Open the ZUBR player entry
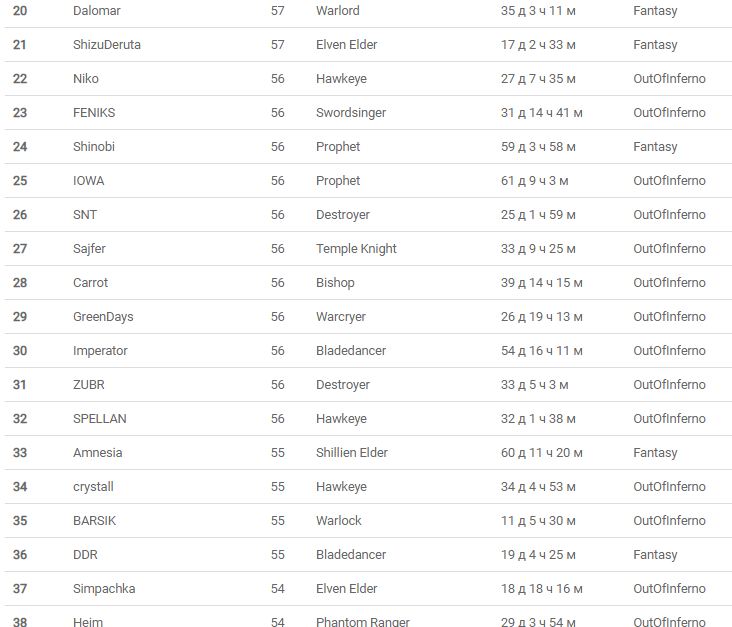Image resolution: width=732 pixels, height=627 pixels. (88, 385)
